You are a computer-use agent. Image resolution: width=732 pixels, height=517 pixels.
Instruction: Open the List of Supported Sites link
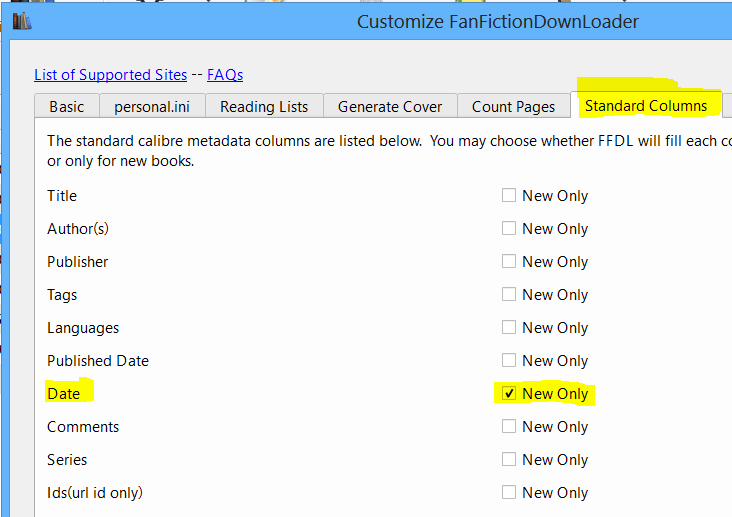pyautogui.click(x=111, y=75)
